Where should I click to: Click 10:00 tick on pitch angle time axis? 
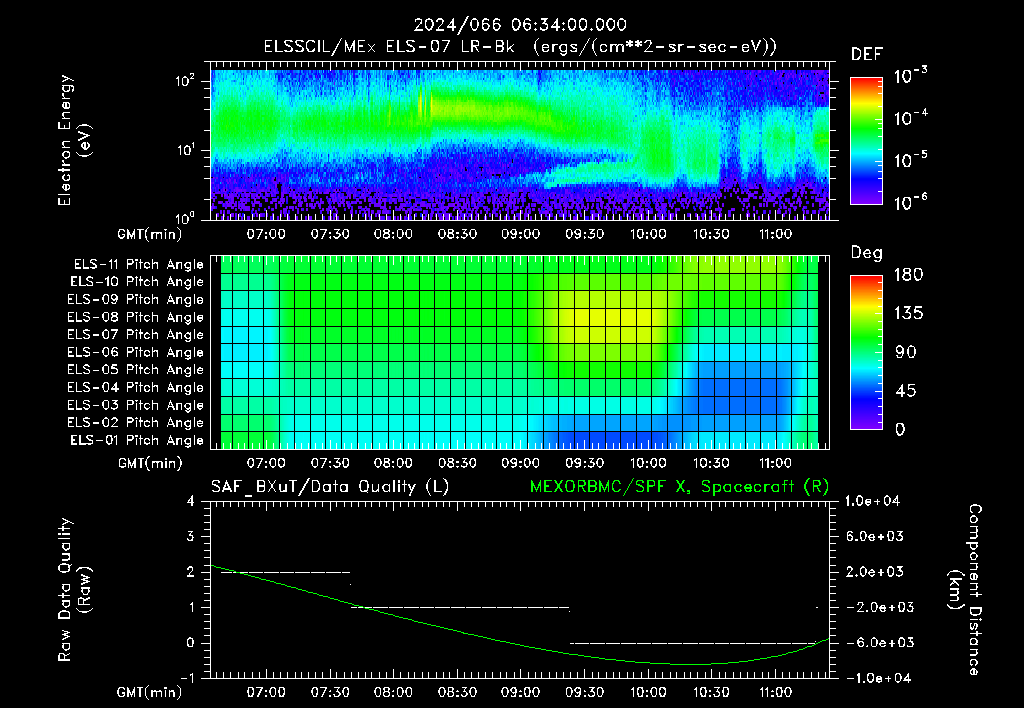tap(648, 463)
